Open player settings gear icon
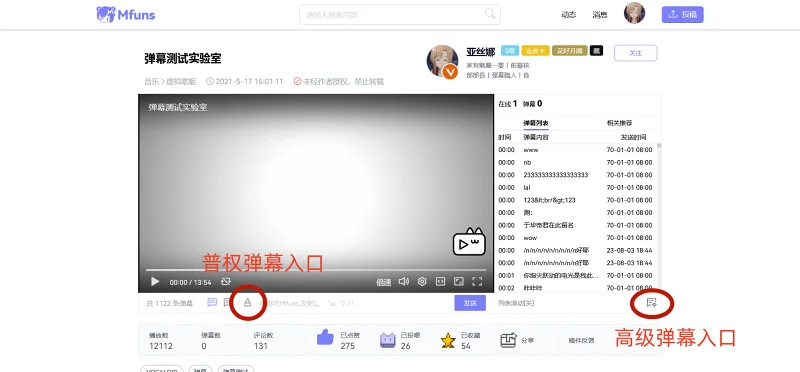Screen dimensions: 800x372 [x=422, y=282]
